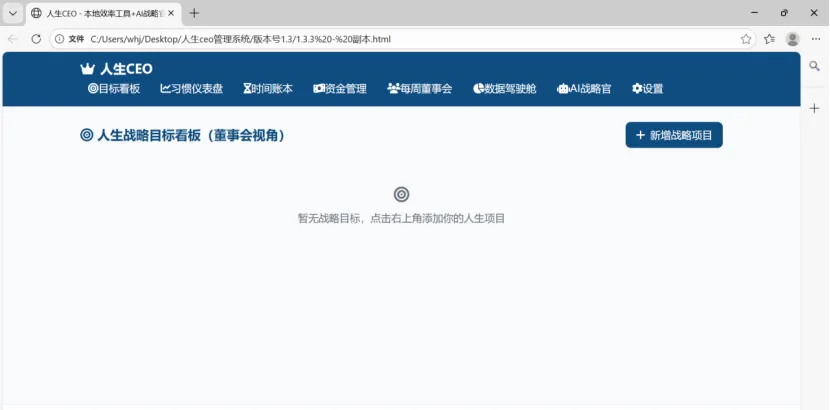Select the 人生CEO browser tab
The height and width of the screenshot is (410, 830).
click(103, 14)
